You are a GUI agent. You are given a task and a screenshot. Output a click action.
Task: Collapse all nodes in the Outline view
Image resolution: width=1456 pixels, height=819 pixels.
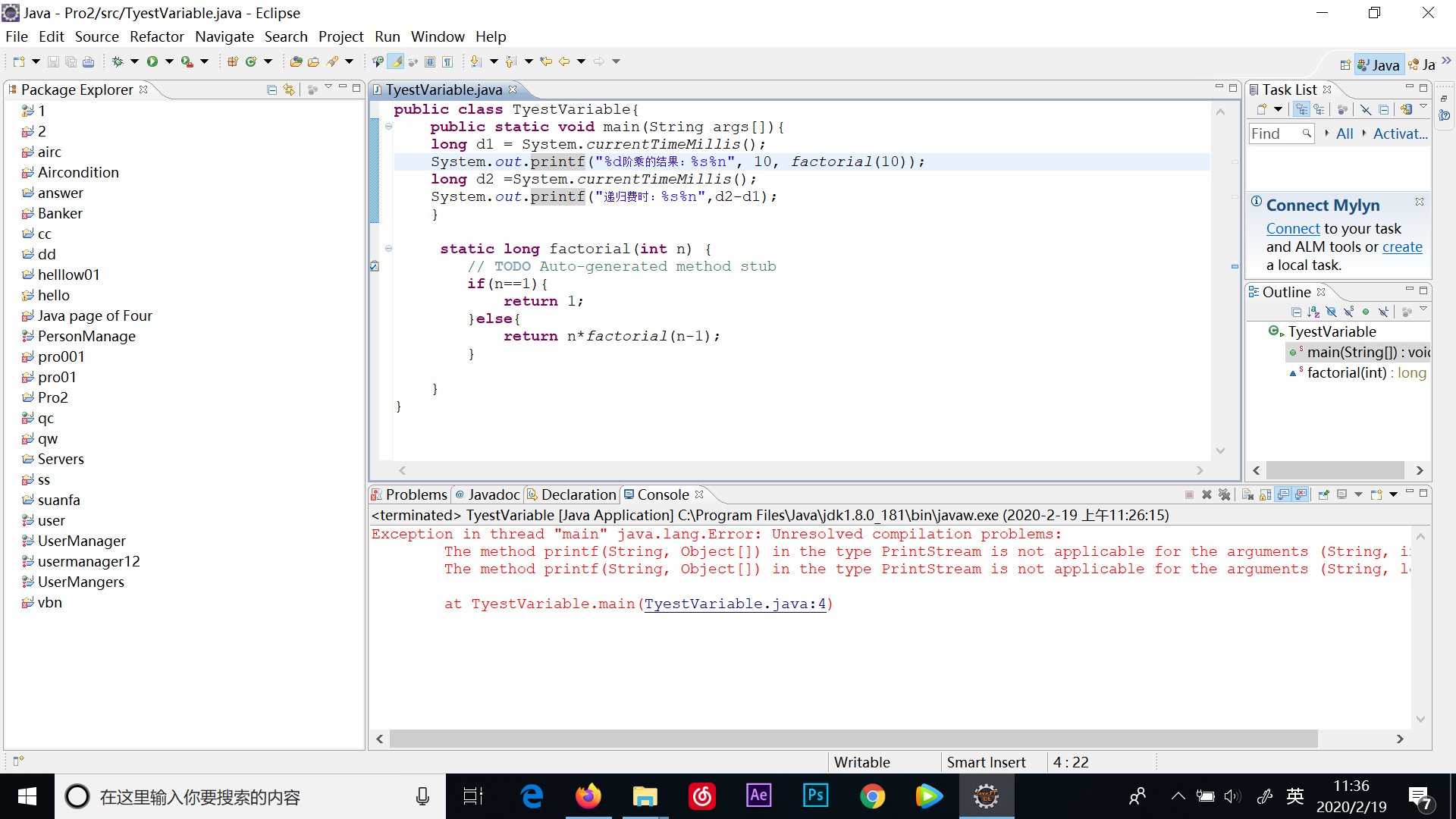(x=1297, y=312)
